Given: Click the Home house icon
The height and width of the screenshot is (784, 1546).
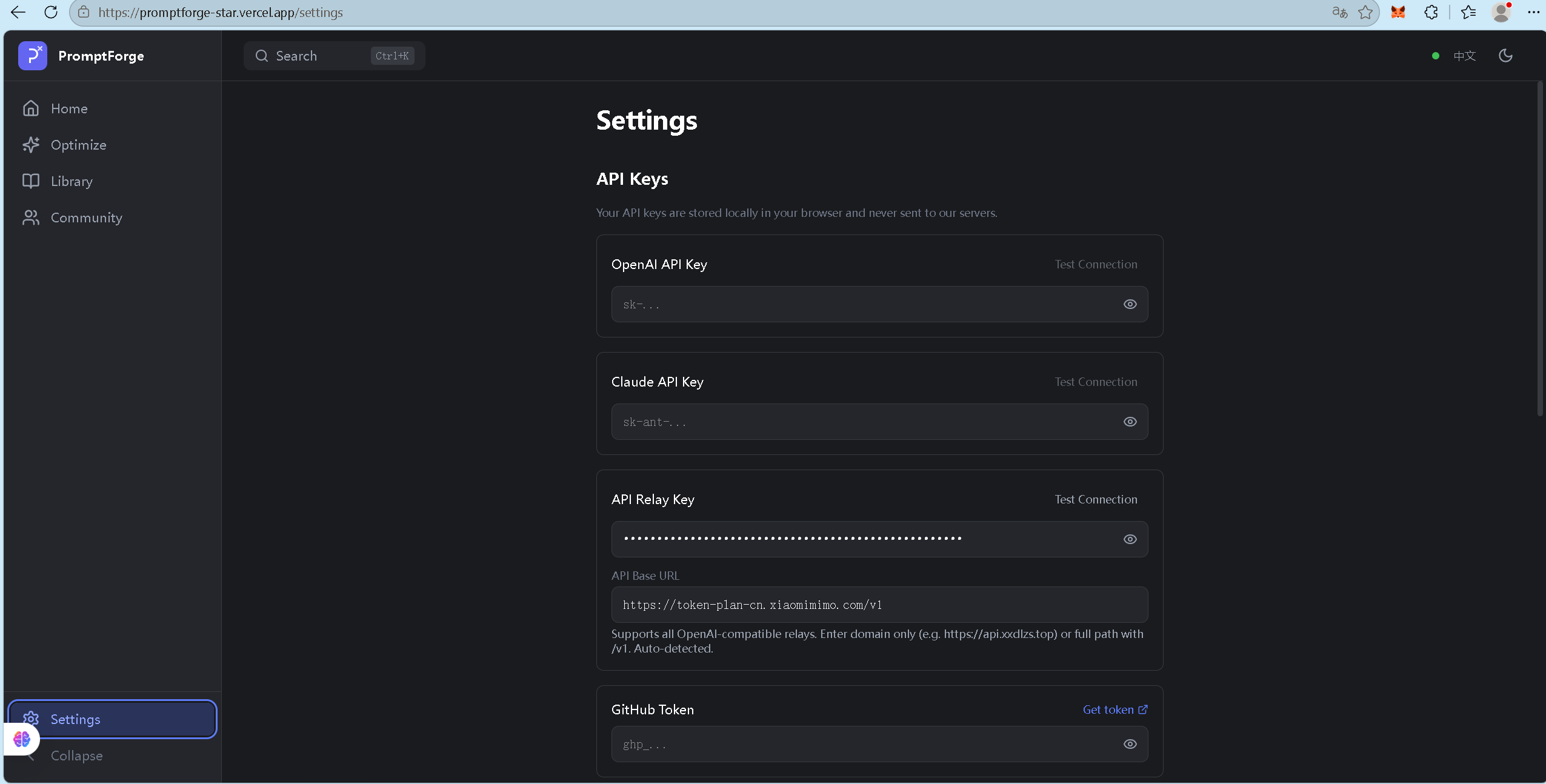Looking at the screenshot, I should 31,108.
